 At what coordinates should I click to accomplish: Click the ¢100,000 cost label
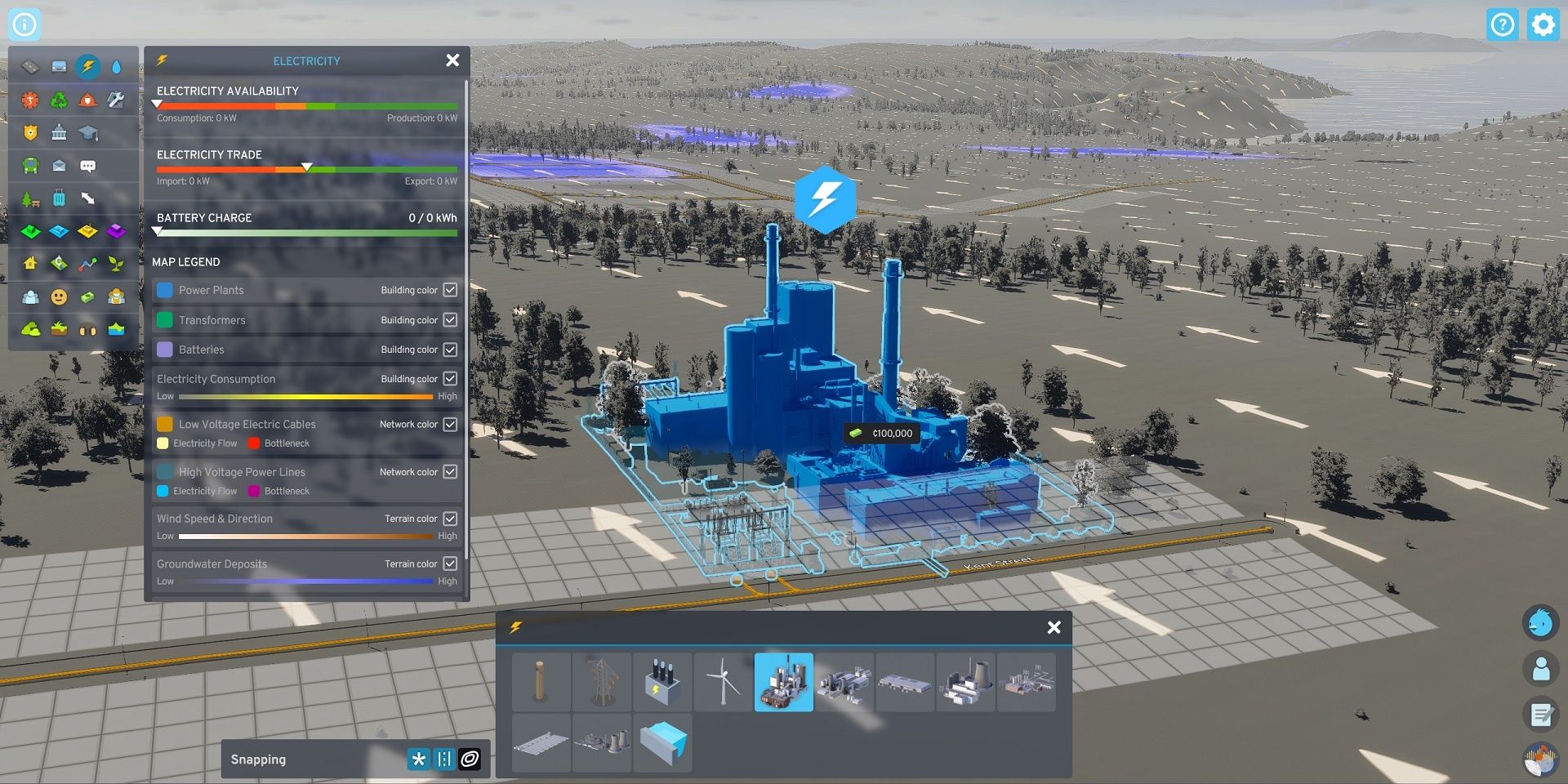[x=882, y=434]
